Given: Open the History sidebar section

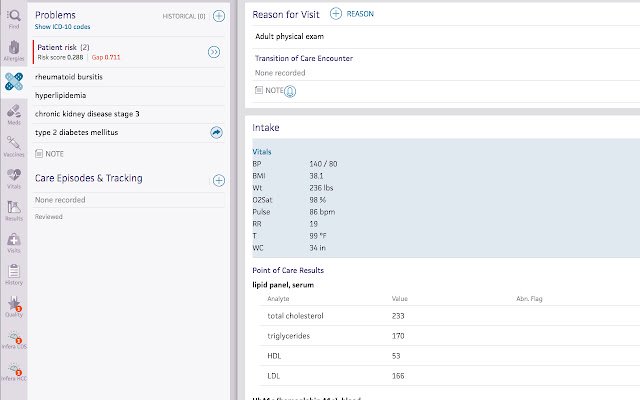Looking at the screenshot, I should [14, 275].
